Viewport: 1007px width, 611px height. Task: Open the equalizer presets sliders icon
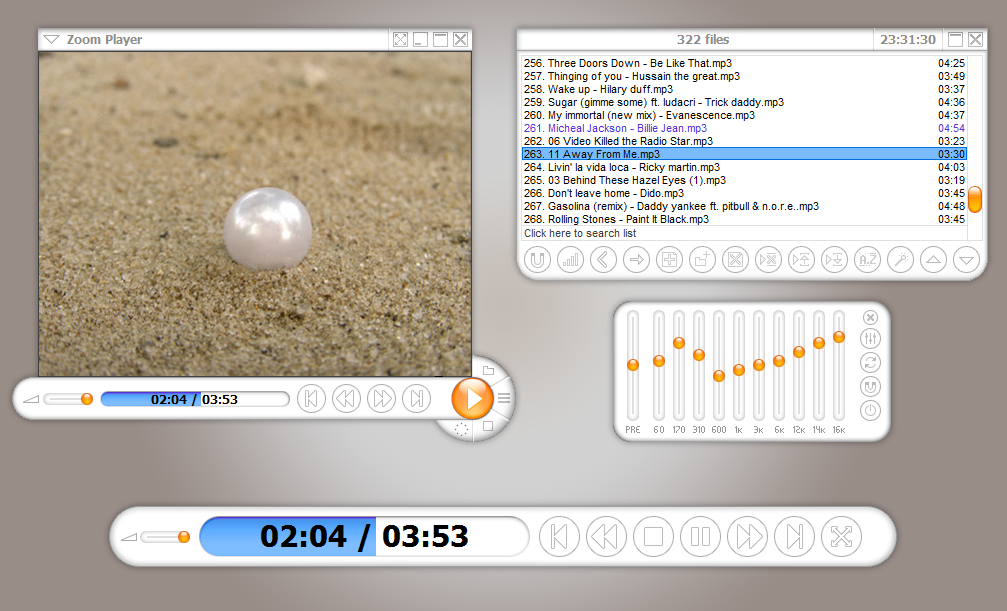(870, 339)
